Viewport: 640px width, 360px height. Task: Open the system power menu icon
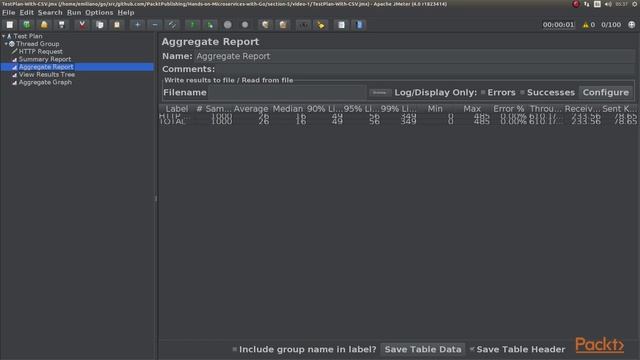[635, 4]
